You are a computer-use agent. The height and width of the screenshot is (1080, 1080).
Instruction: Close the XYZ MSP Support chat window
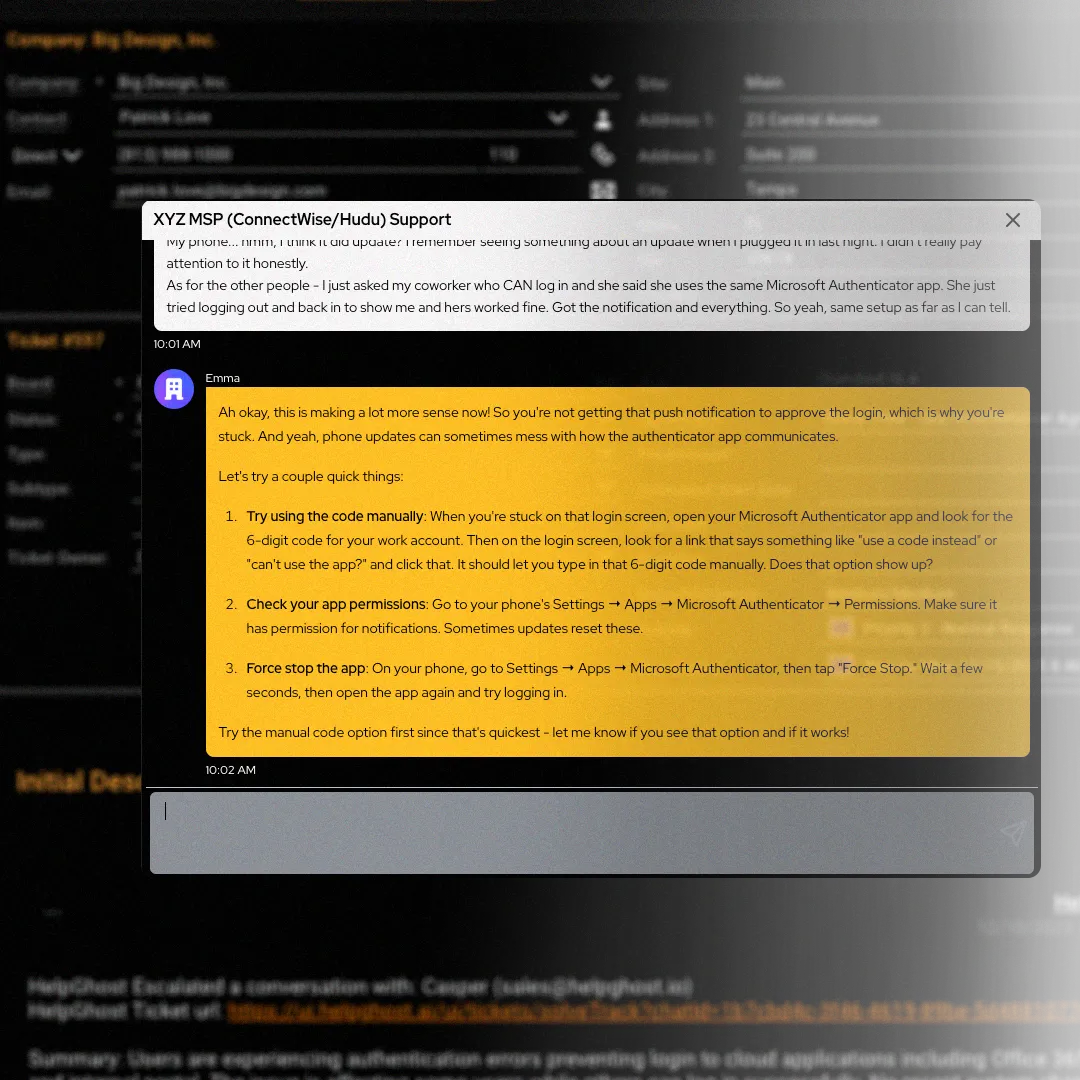[1012, 220]
